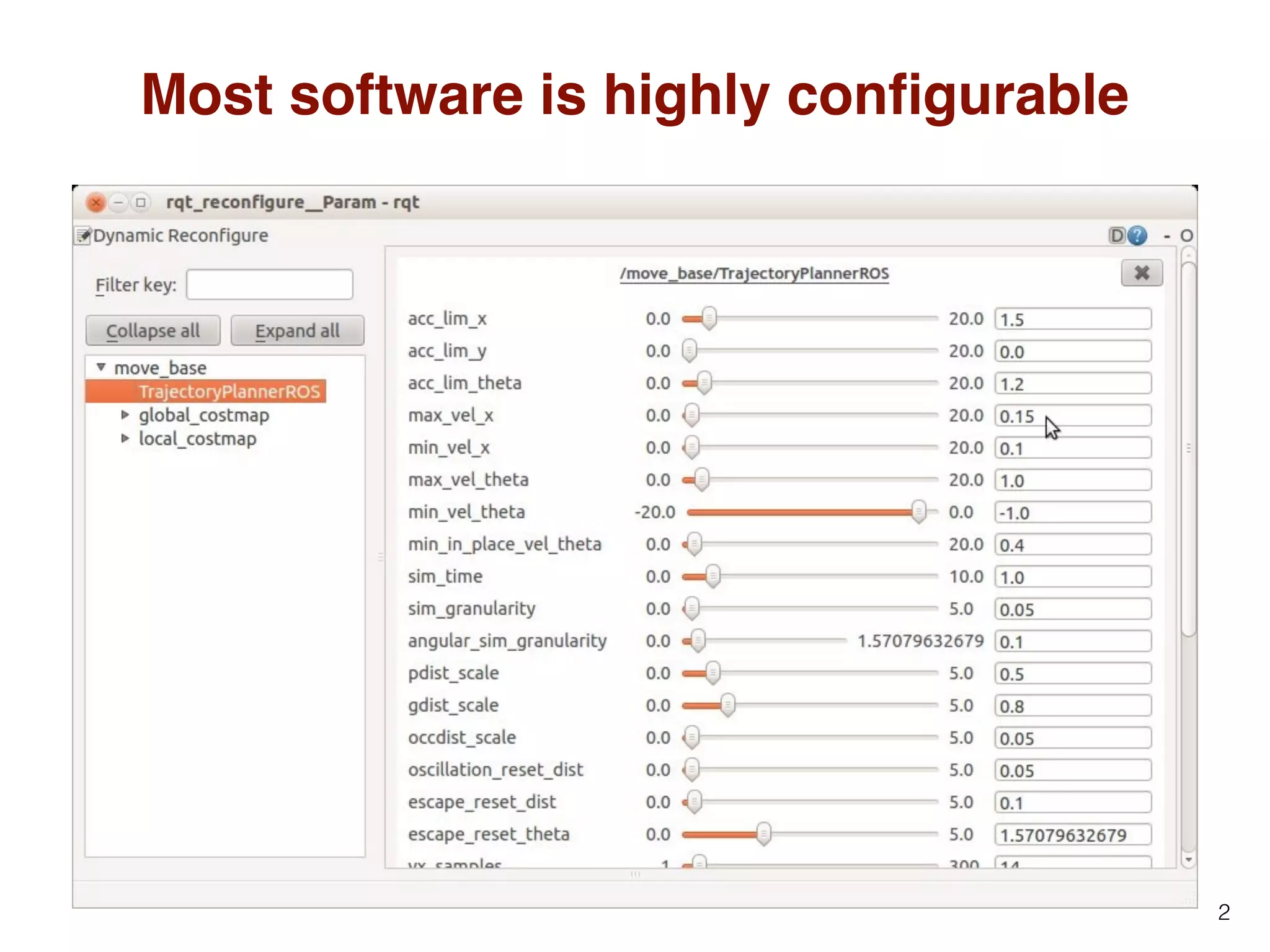Click the Dynamic Reconfigure pencil icon

[x=83, y=236]
